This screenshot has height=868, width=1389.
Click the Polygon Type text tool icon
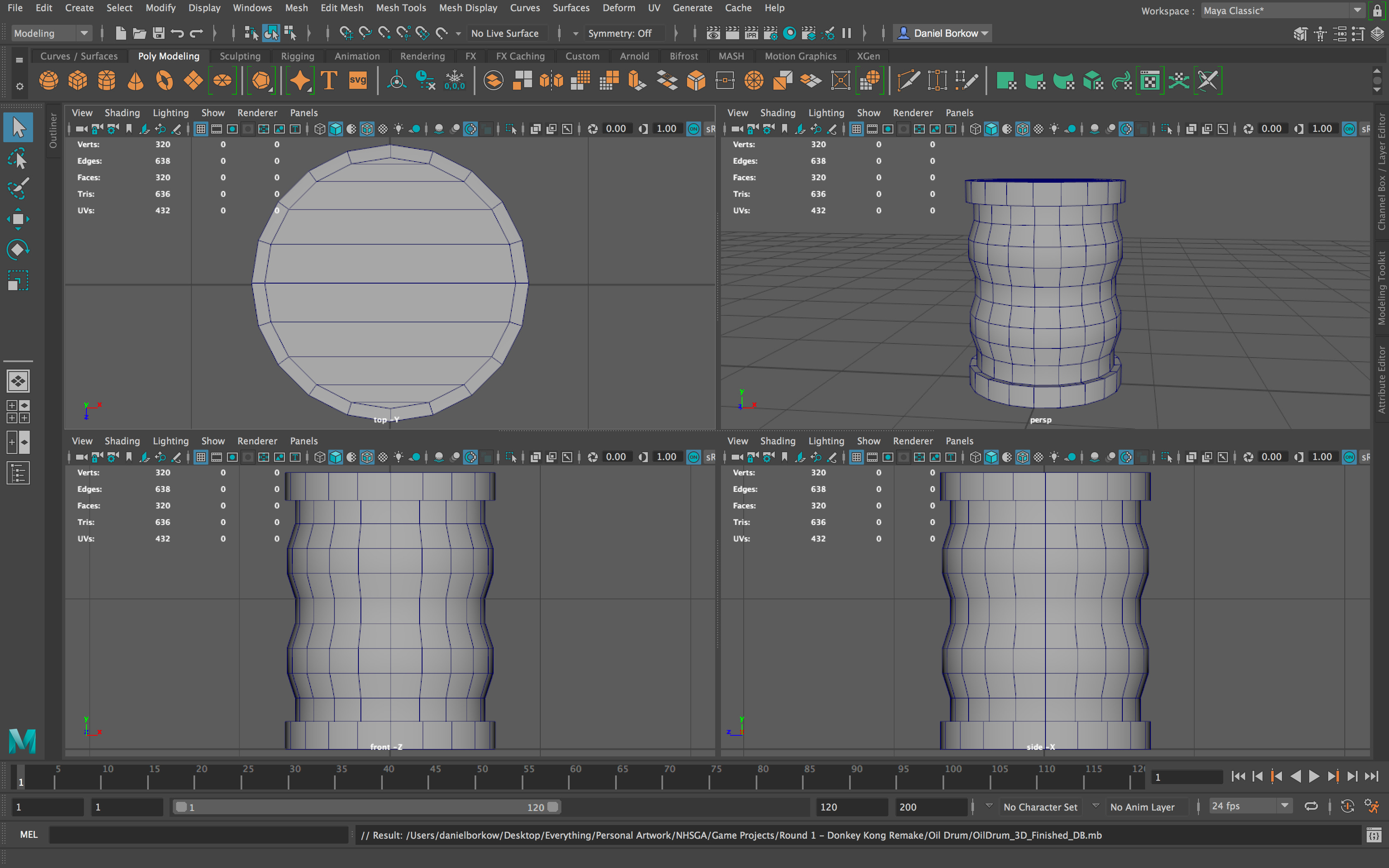pos(329,80)
